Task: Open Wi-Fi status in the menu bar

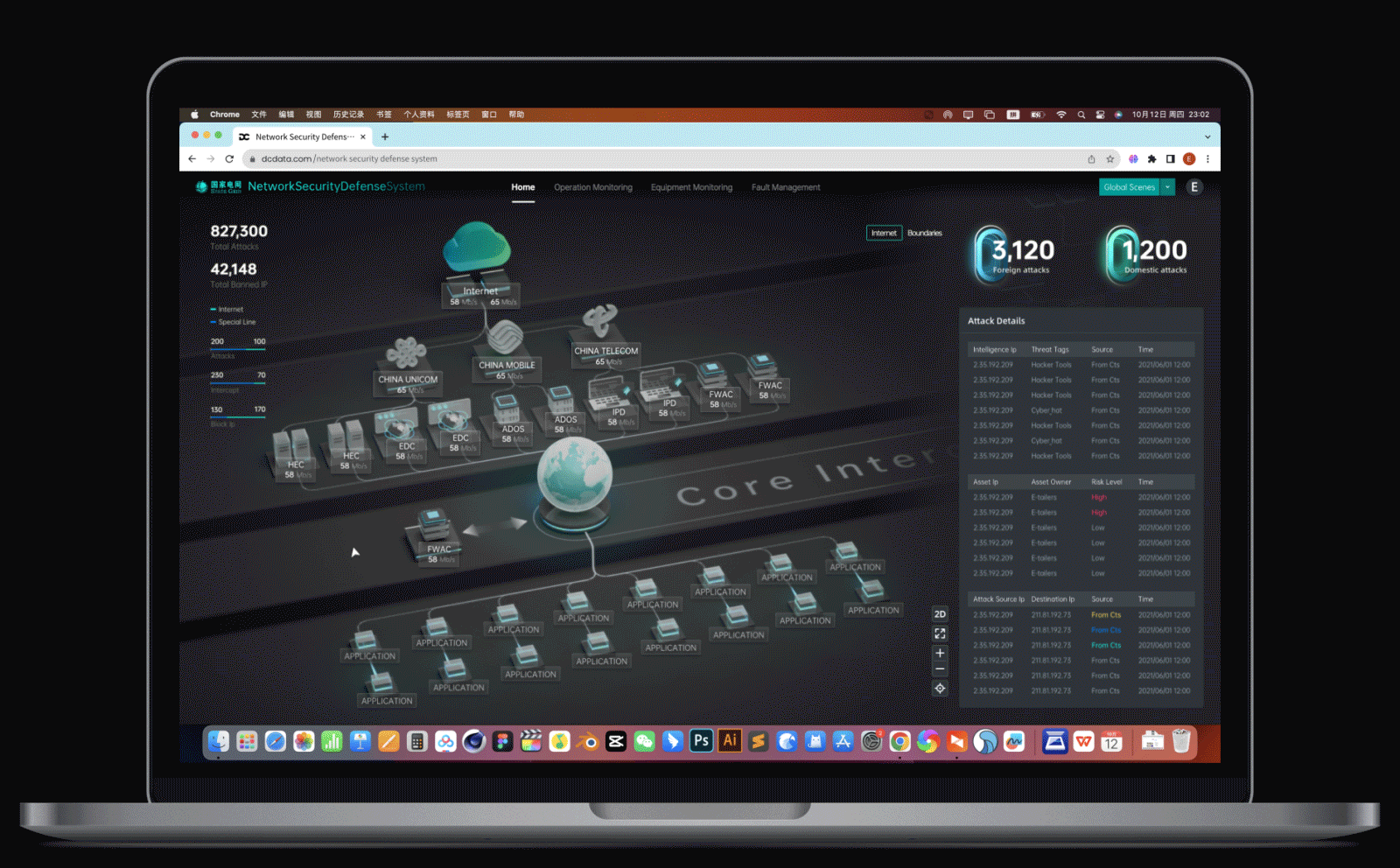Action: pyautogui.click(x=1061, y=115)
